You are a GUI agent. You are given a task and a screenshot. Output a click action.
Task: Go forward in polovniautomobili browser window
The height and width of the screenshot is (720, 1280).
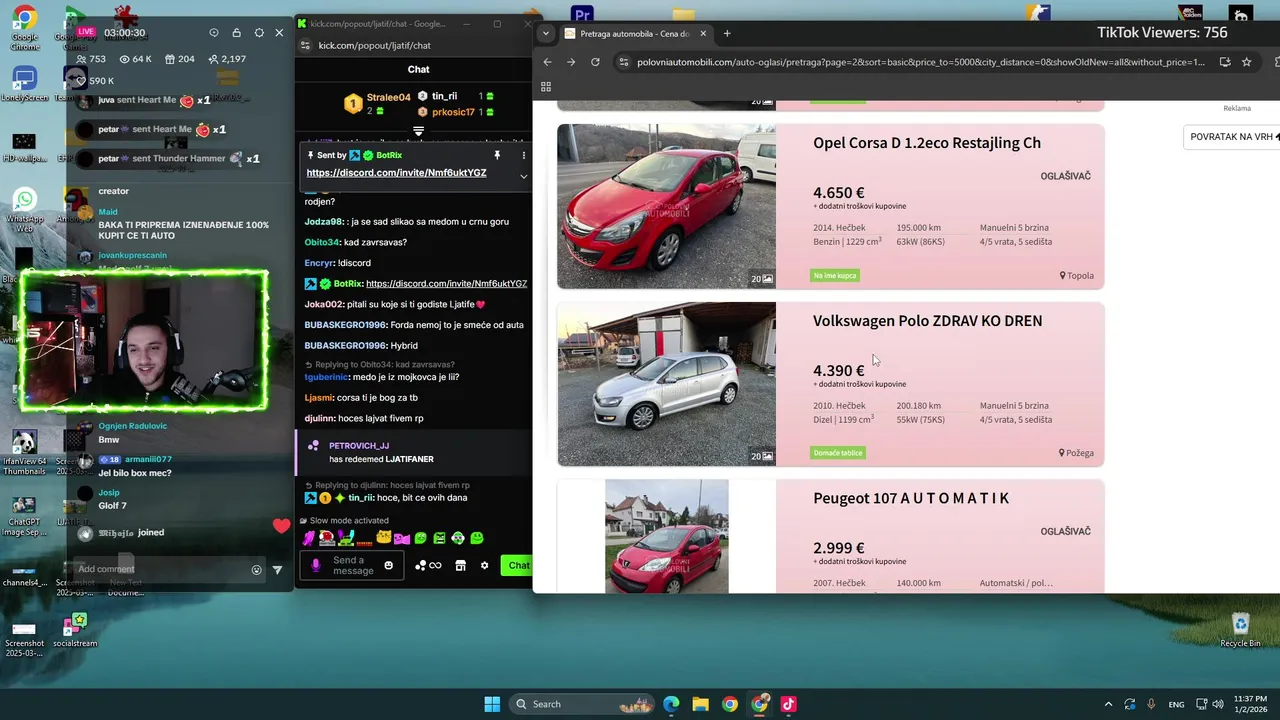571,62
